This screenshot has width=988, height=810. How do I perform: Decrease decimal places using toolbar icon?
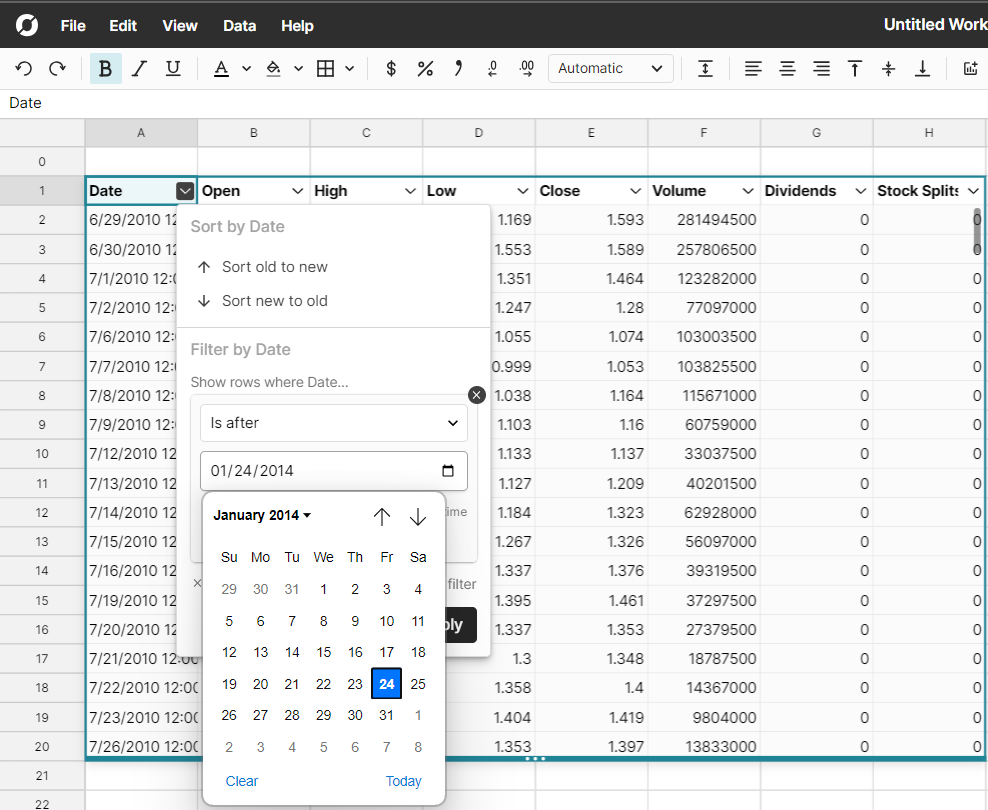pyautogui.click(x=492, y=68)
